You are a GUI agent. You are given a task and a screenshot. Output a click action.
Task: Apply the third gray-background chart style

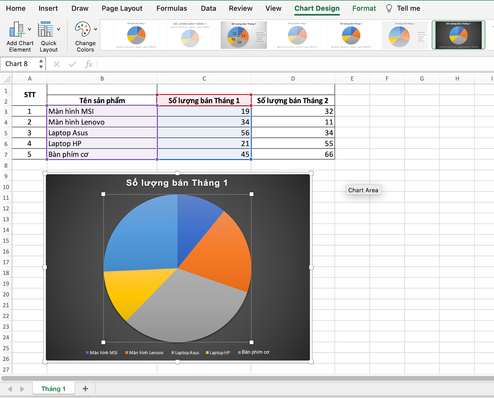pyautogui.click(x=244, y=35)
